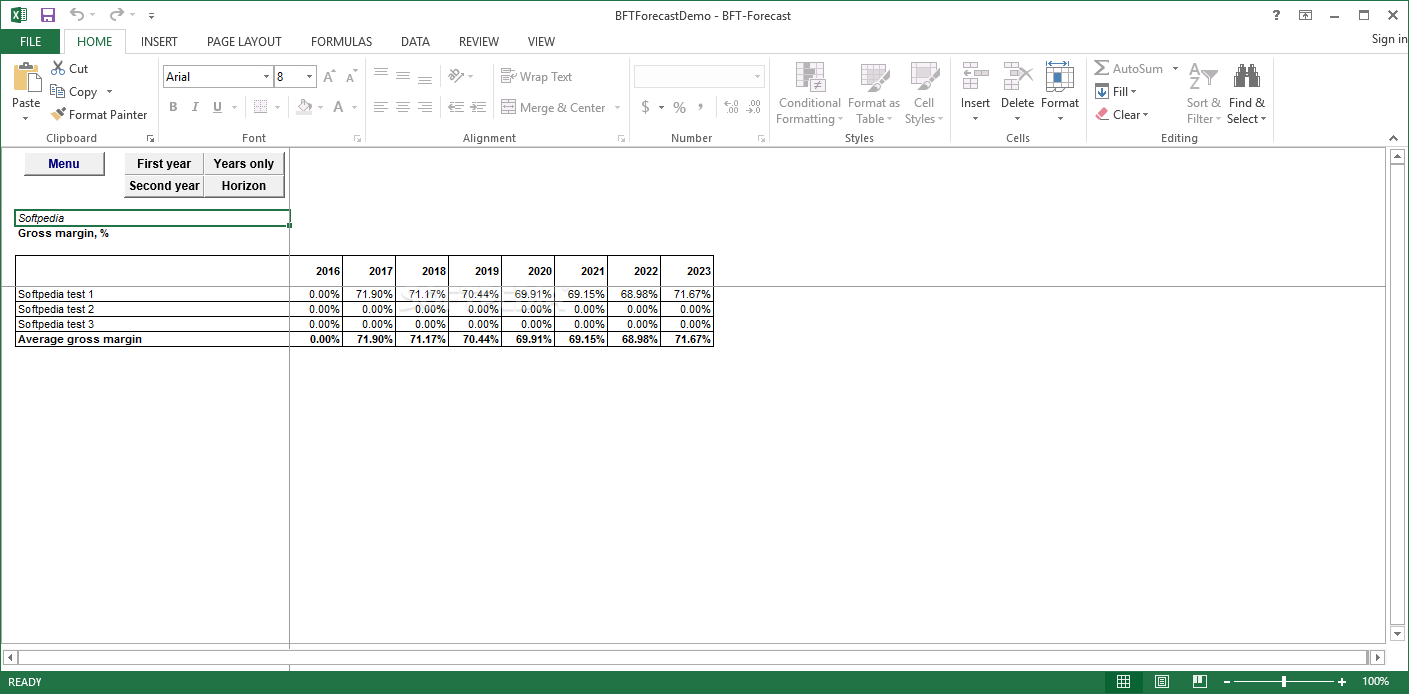Open Find & Select binoculars menu
Viewport: 1409px width, 694px height.
point(1247,93)
